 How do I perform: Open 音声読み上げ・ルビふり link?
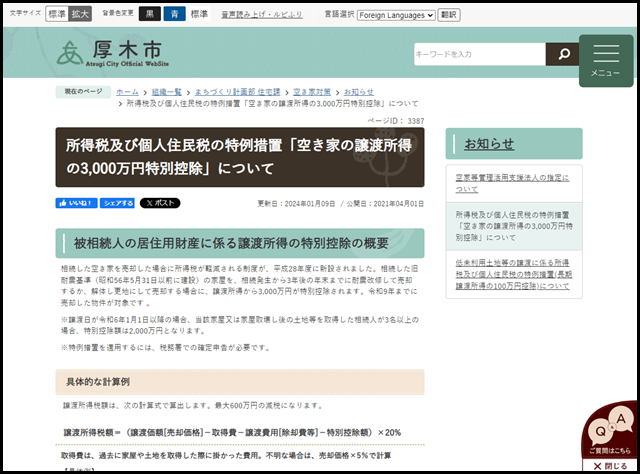point(262,15)
